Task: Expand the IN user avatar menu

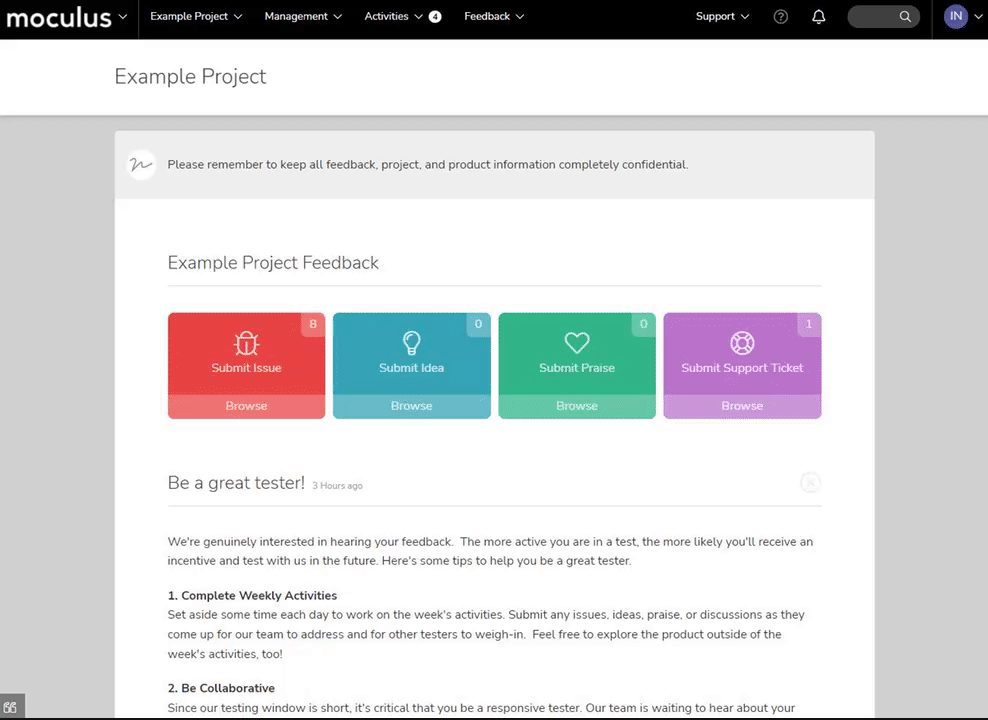Action: tap(962, 16)
